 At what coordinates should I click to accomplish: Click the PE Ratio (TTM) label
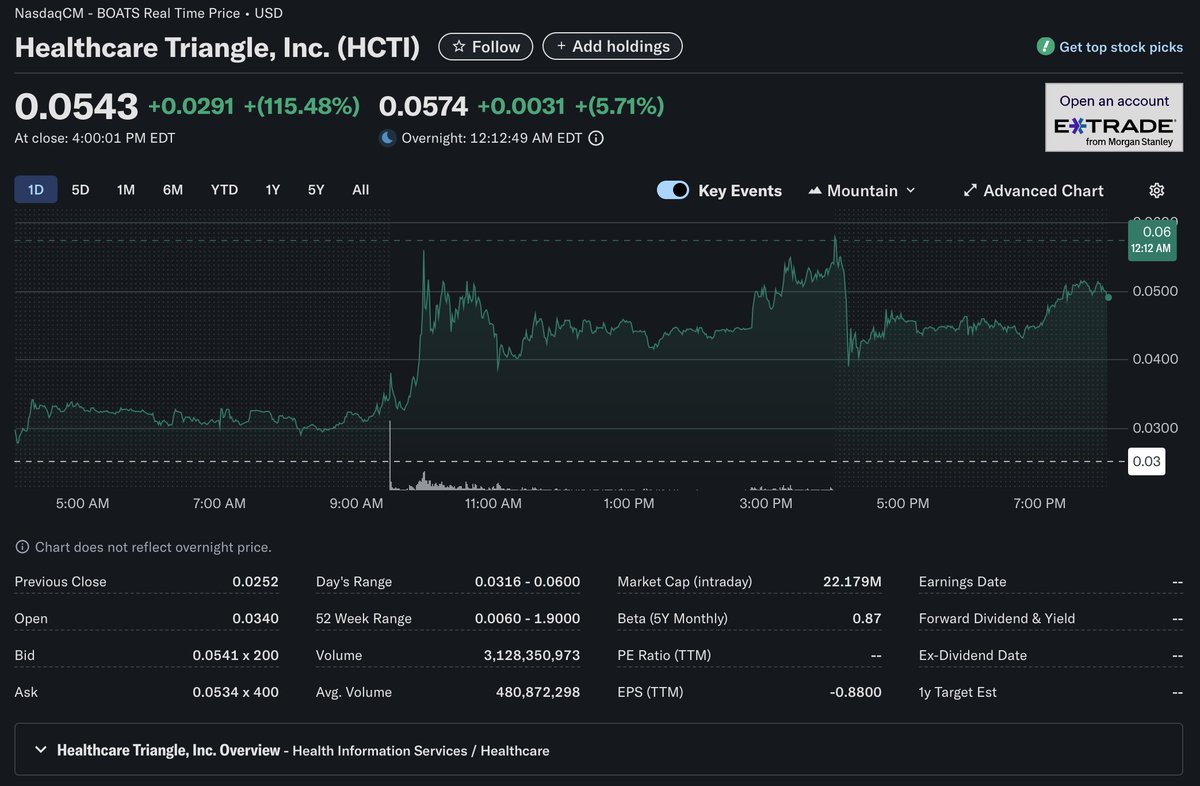click(664, 655)
